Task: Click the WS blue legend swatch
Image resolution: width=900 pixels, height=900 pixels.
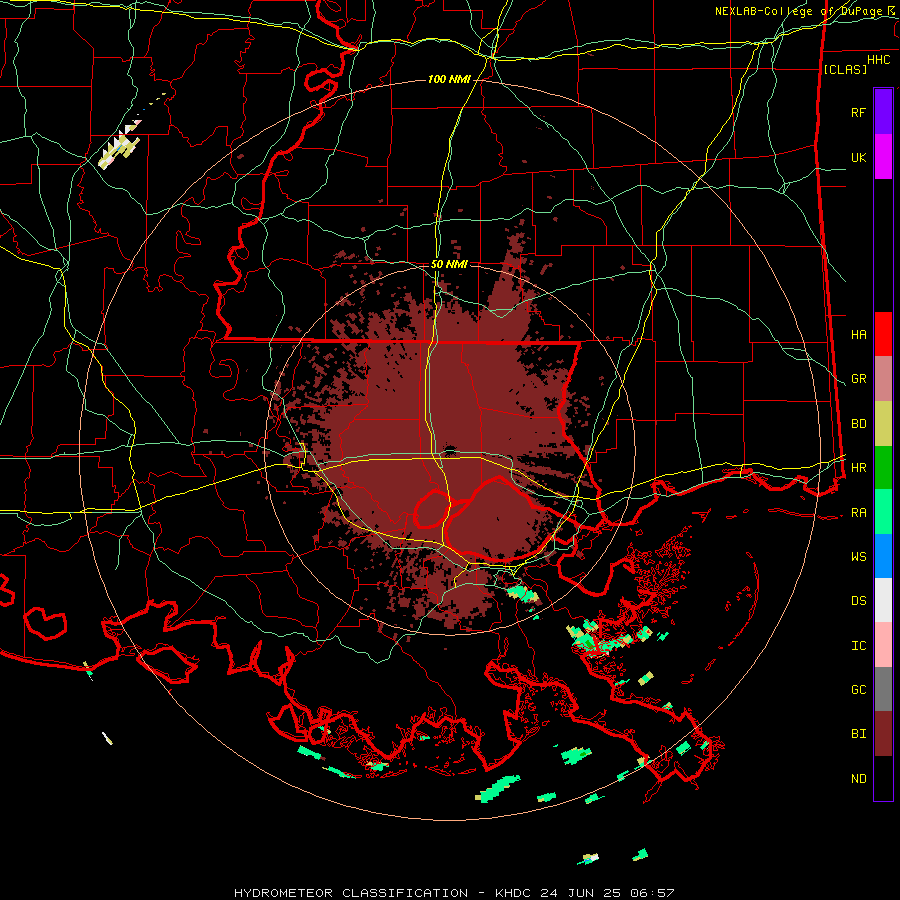Action: click(883, 556)
